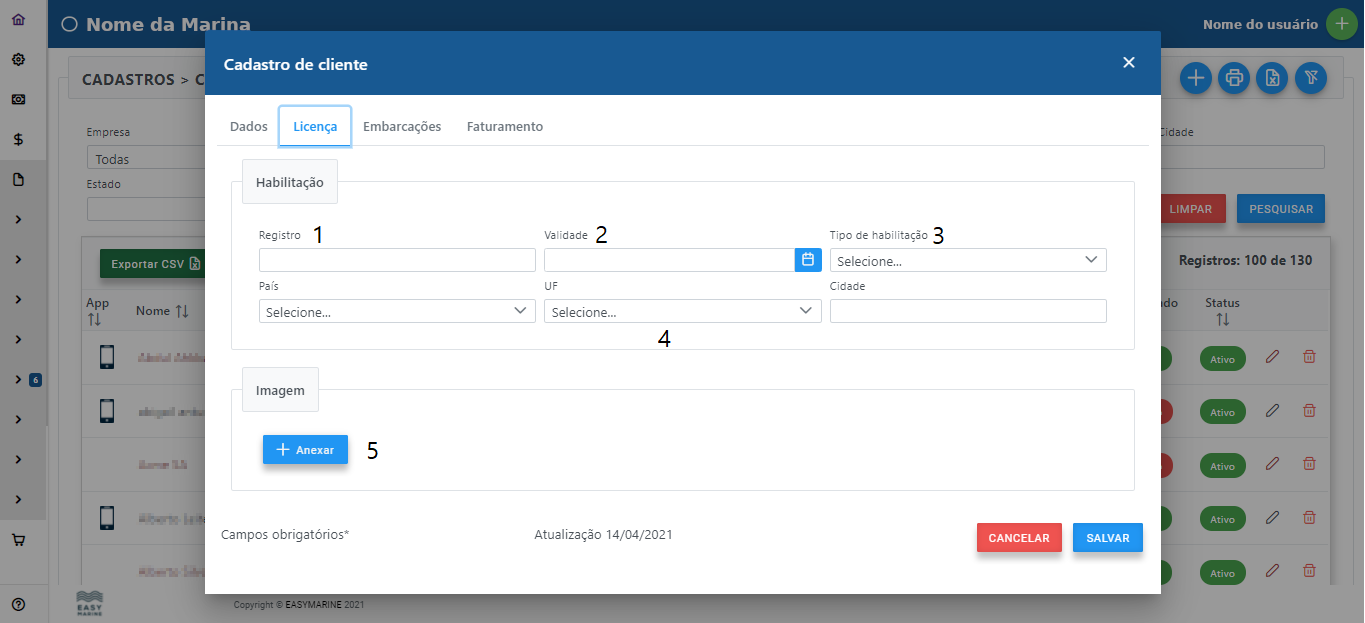Viewport: 1365px width, 623px height.
Task: Open the País dropdown
Action: coord(397,312)
